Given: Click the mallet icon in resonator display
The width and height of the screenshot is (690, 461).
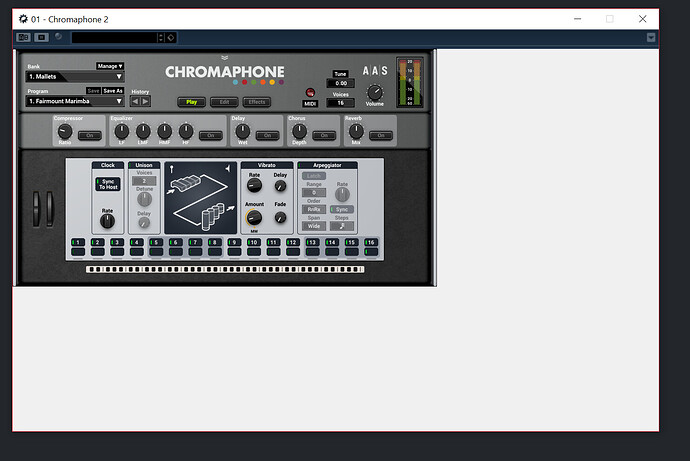Looking at the screenshot, I should pos(172,169).
